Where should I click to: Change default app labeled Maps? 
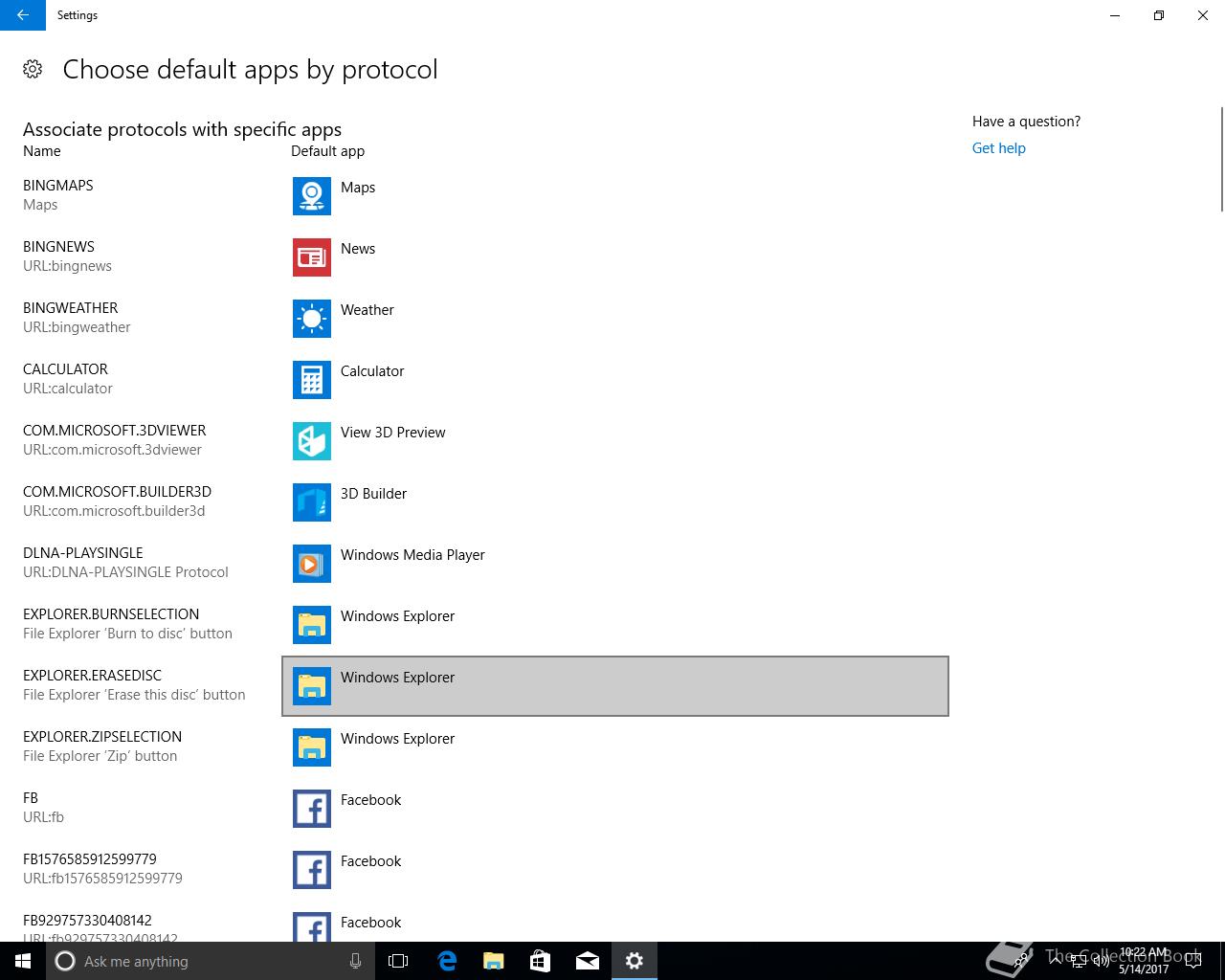(x=615, y=196)
